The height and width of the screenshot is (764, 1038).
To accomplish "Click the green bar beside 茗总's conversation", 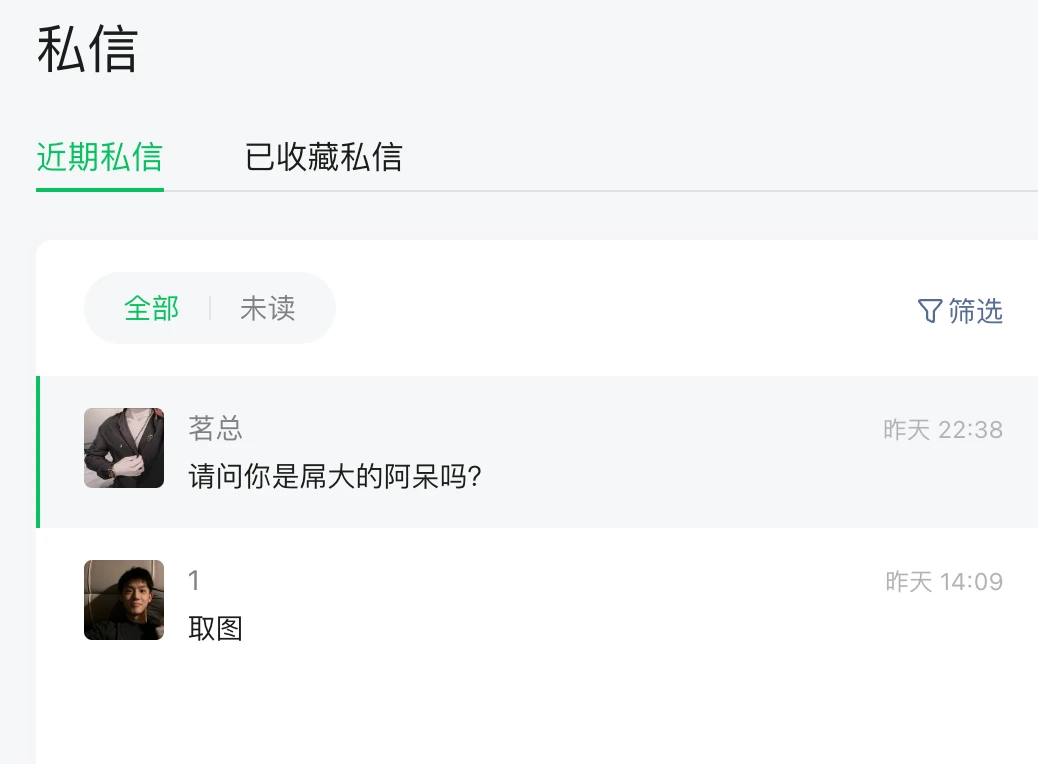I will (38, 452).
